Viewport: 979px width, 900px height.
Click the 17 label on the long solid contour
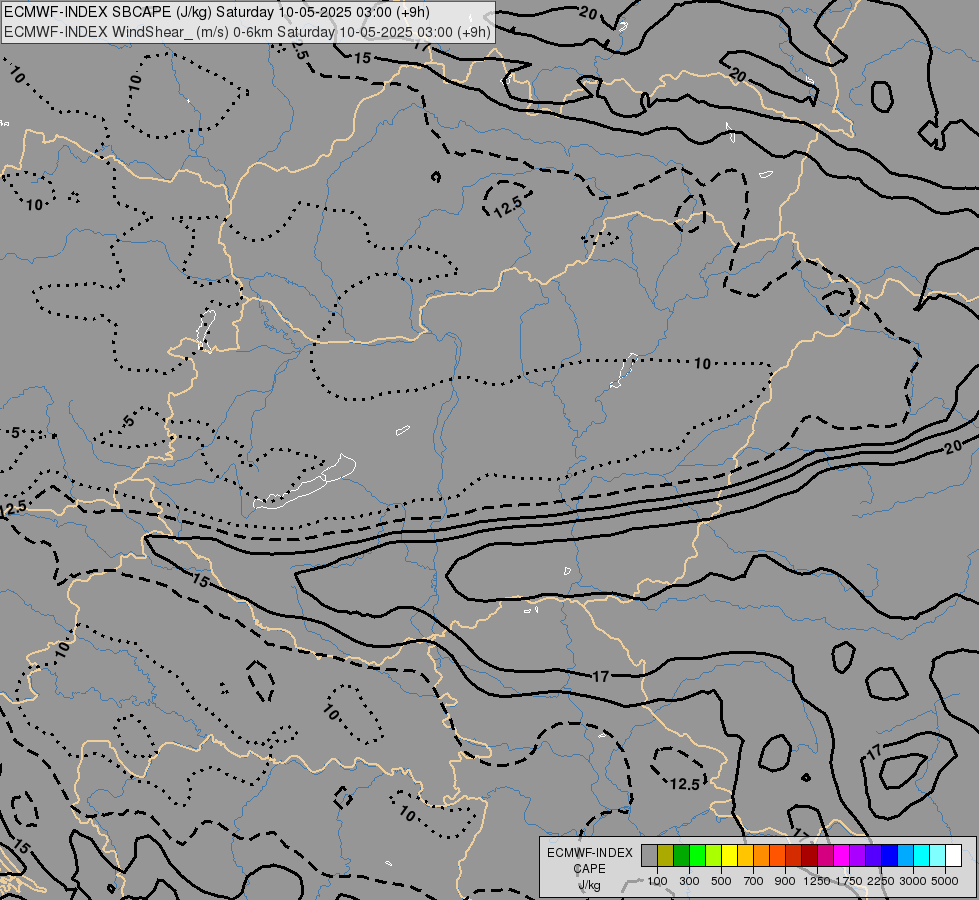[x=600, y=676]
